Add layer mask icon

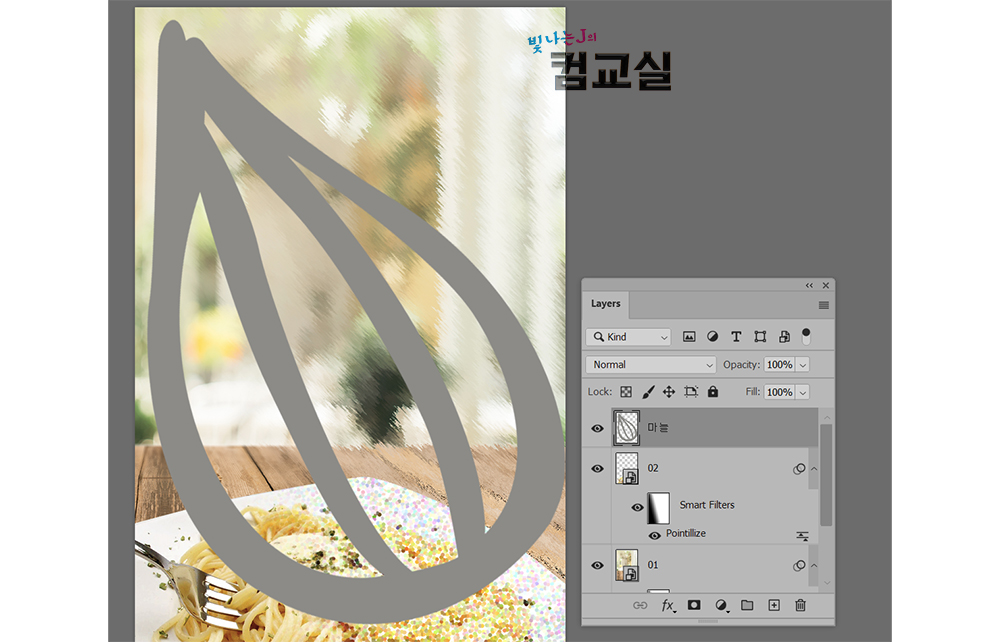click(694, 605)
